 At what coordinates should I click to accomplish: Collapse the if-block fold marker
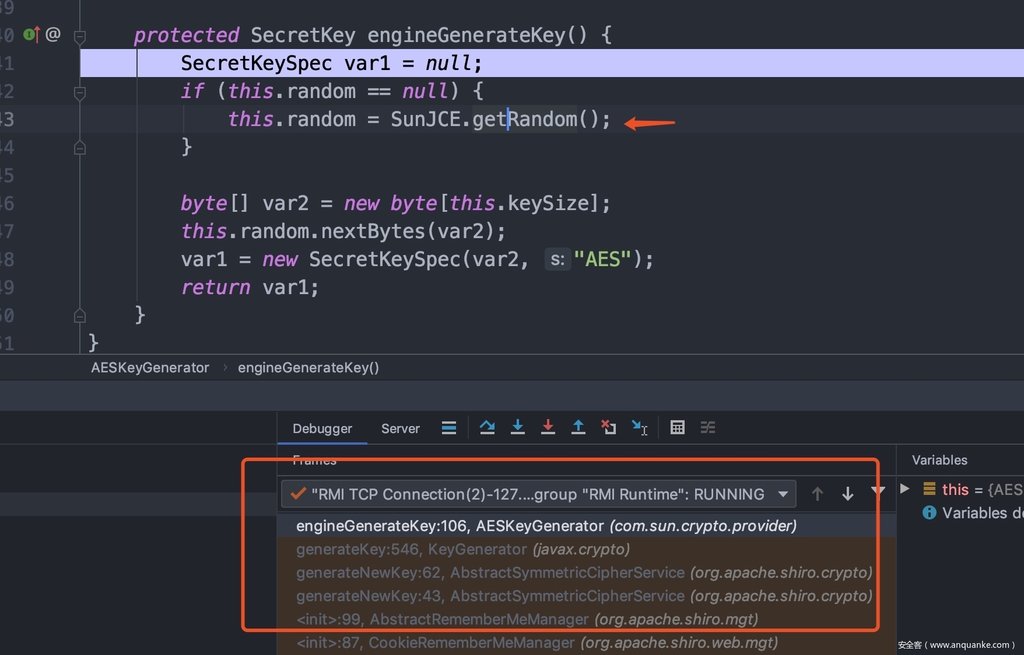click(x=79, y=92)
